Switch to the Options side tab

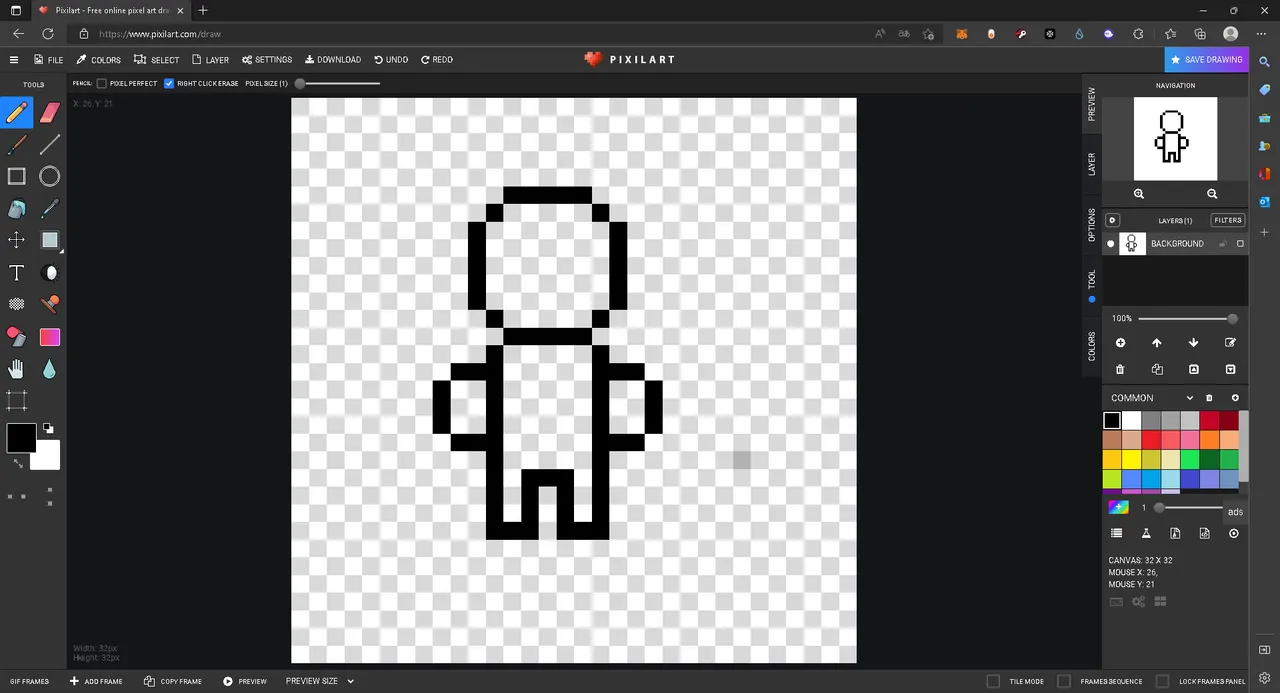click(x=1092, y=225)
